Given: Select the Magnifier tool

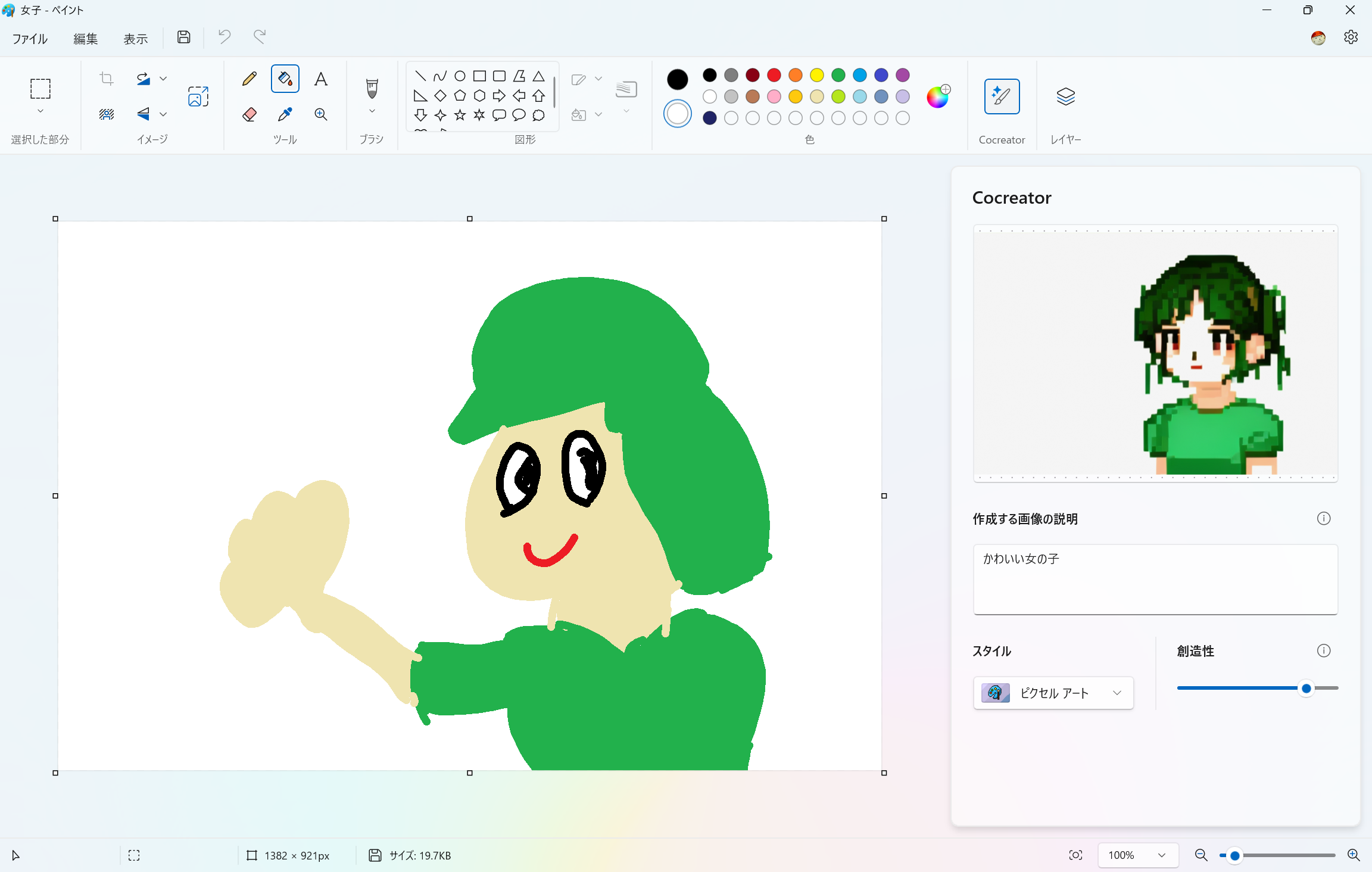Looking at the screenshot, I should coord(321,114).
